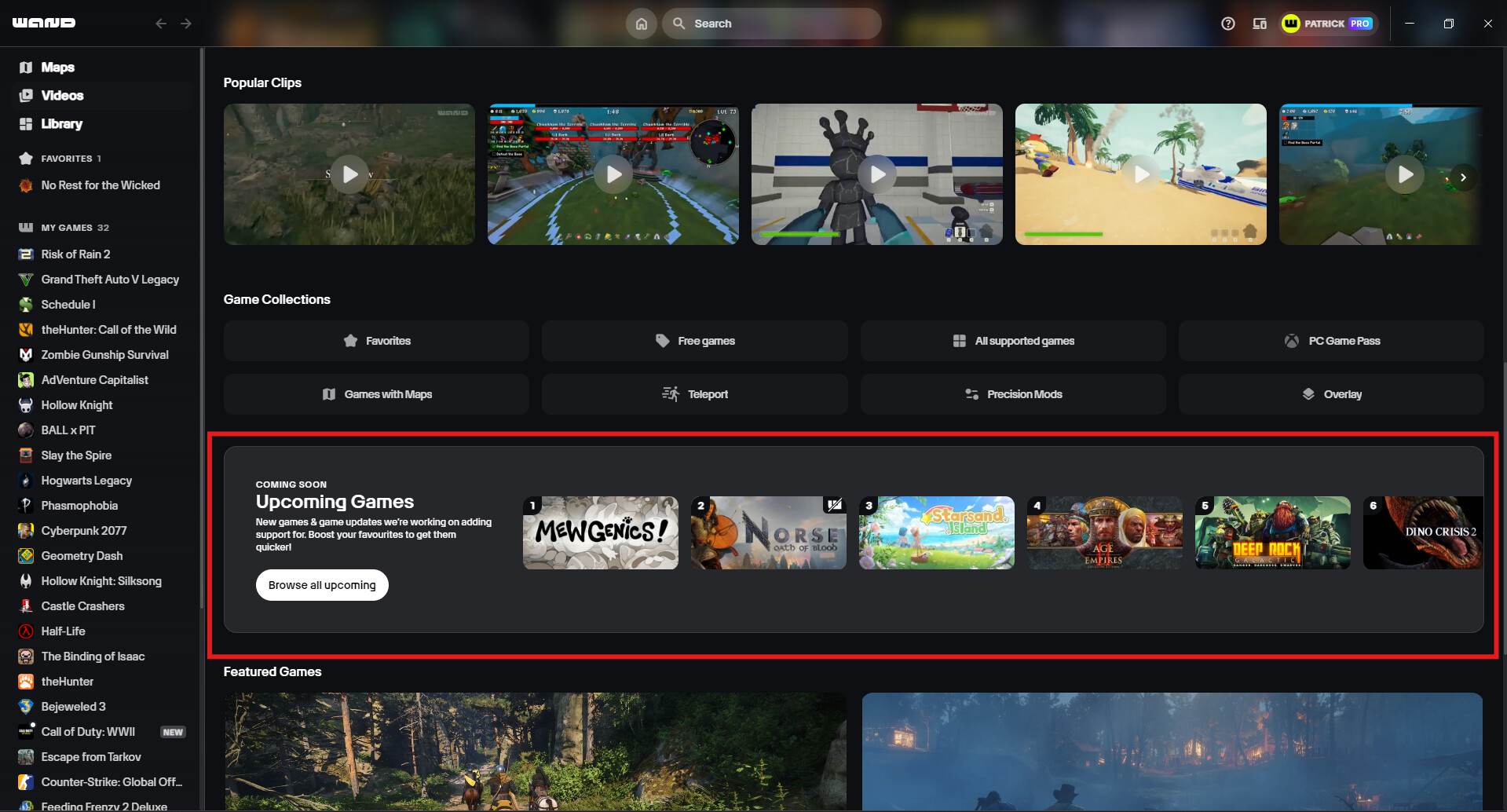
Task: Play the sandy beach clip
Action: coord(1140,174)
